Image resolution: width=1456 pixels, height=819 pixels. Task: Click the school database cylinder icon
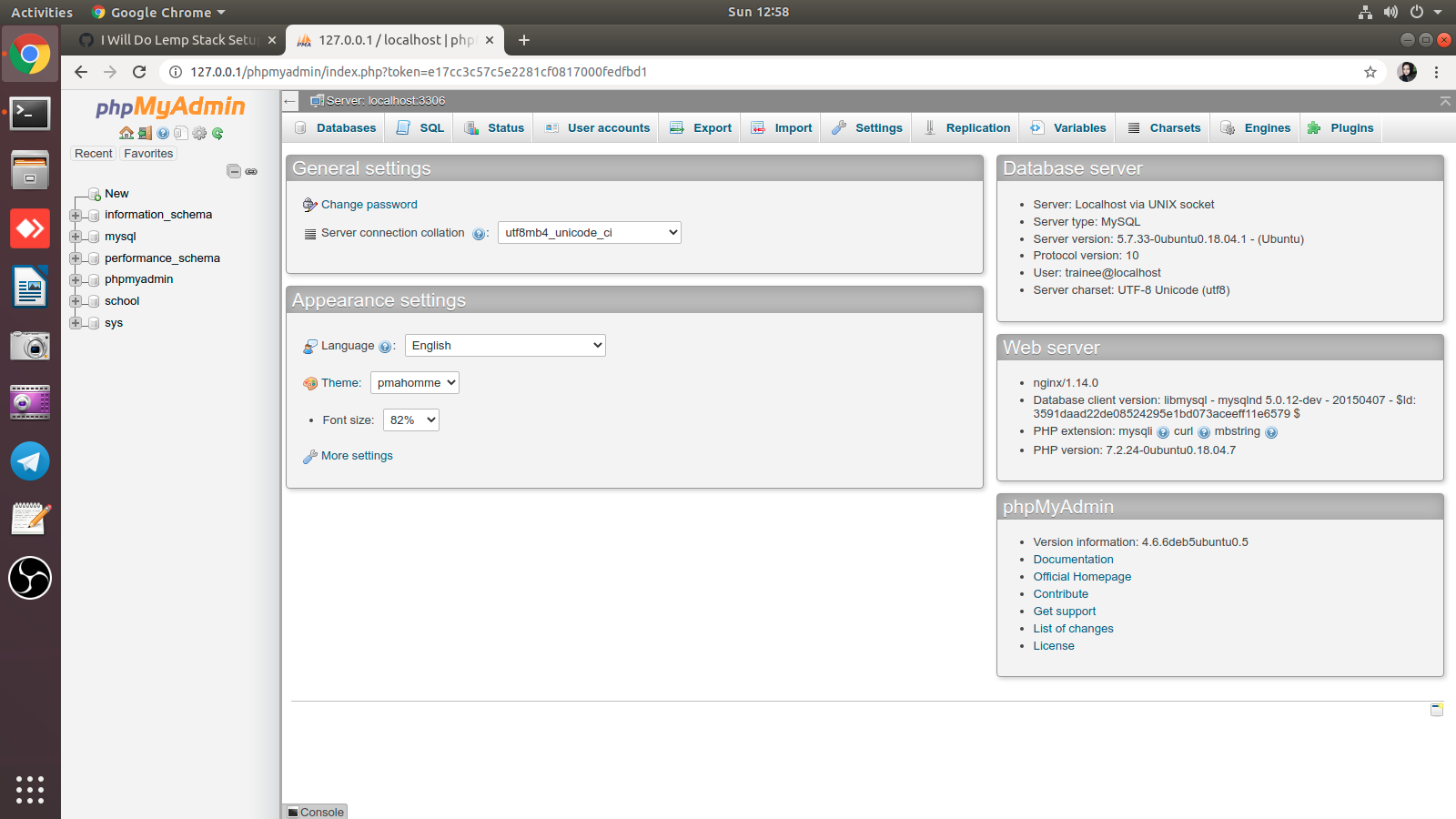pos(93,301)
